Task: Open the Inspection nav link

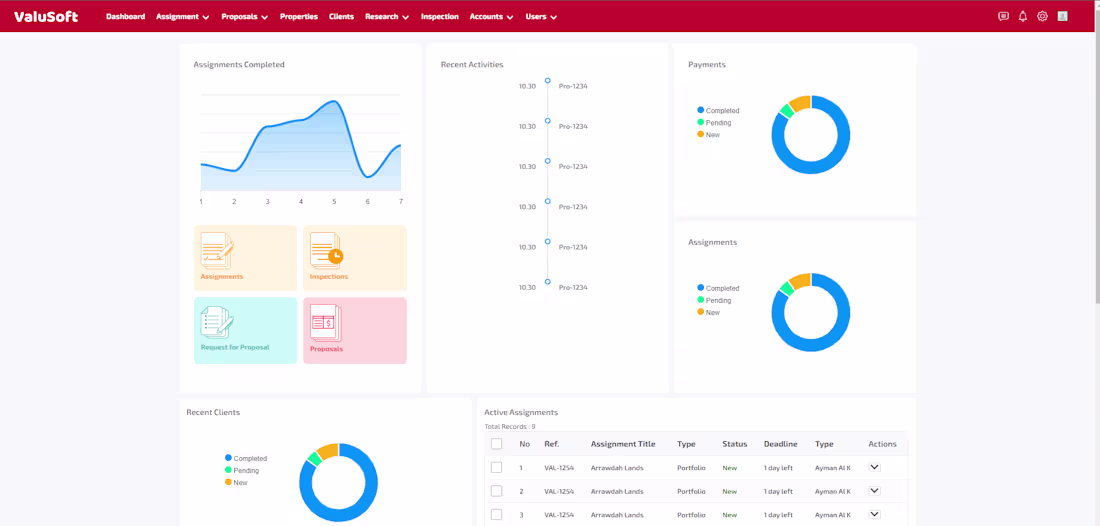Action: [x=440, y=17]
